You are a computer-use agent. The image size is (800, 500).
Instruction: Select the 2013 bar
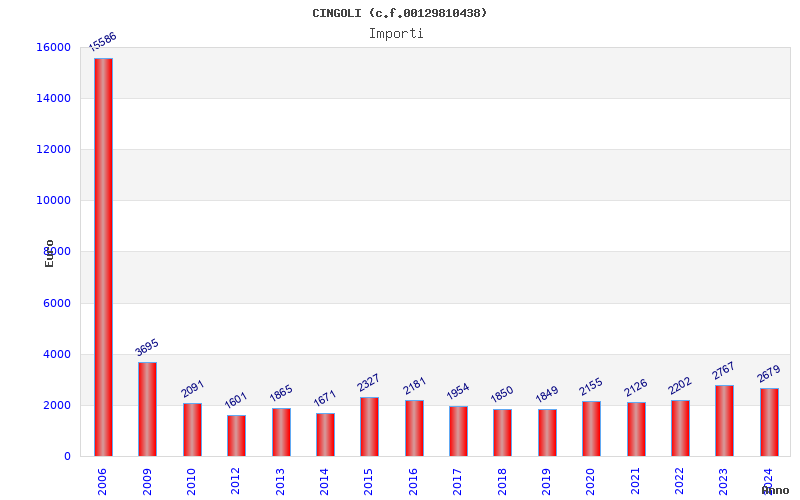(x=281, y=432)
